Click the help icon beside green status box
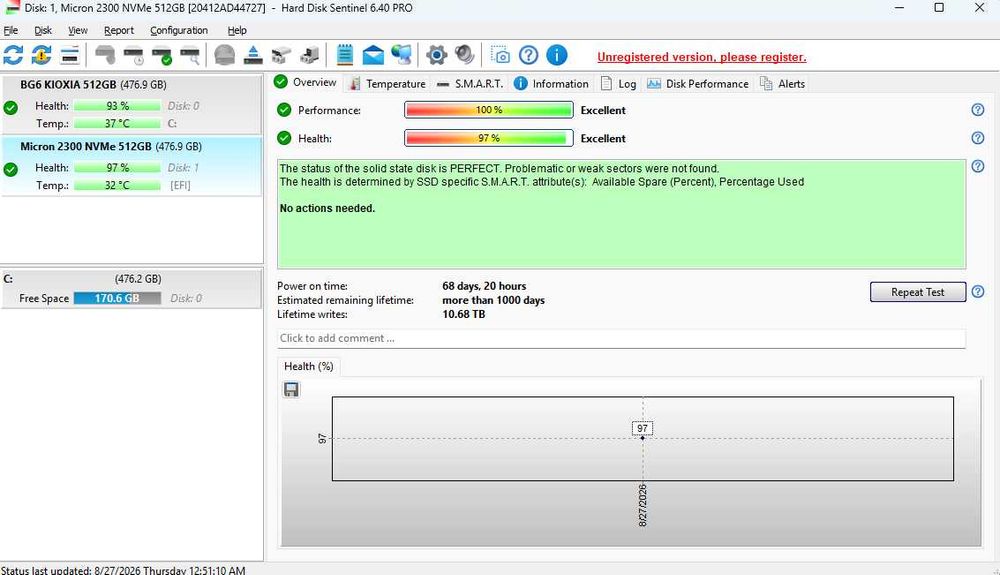This screenshot has width=1000, height=575. coord(977,166)
